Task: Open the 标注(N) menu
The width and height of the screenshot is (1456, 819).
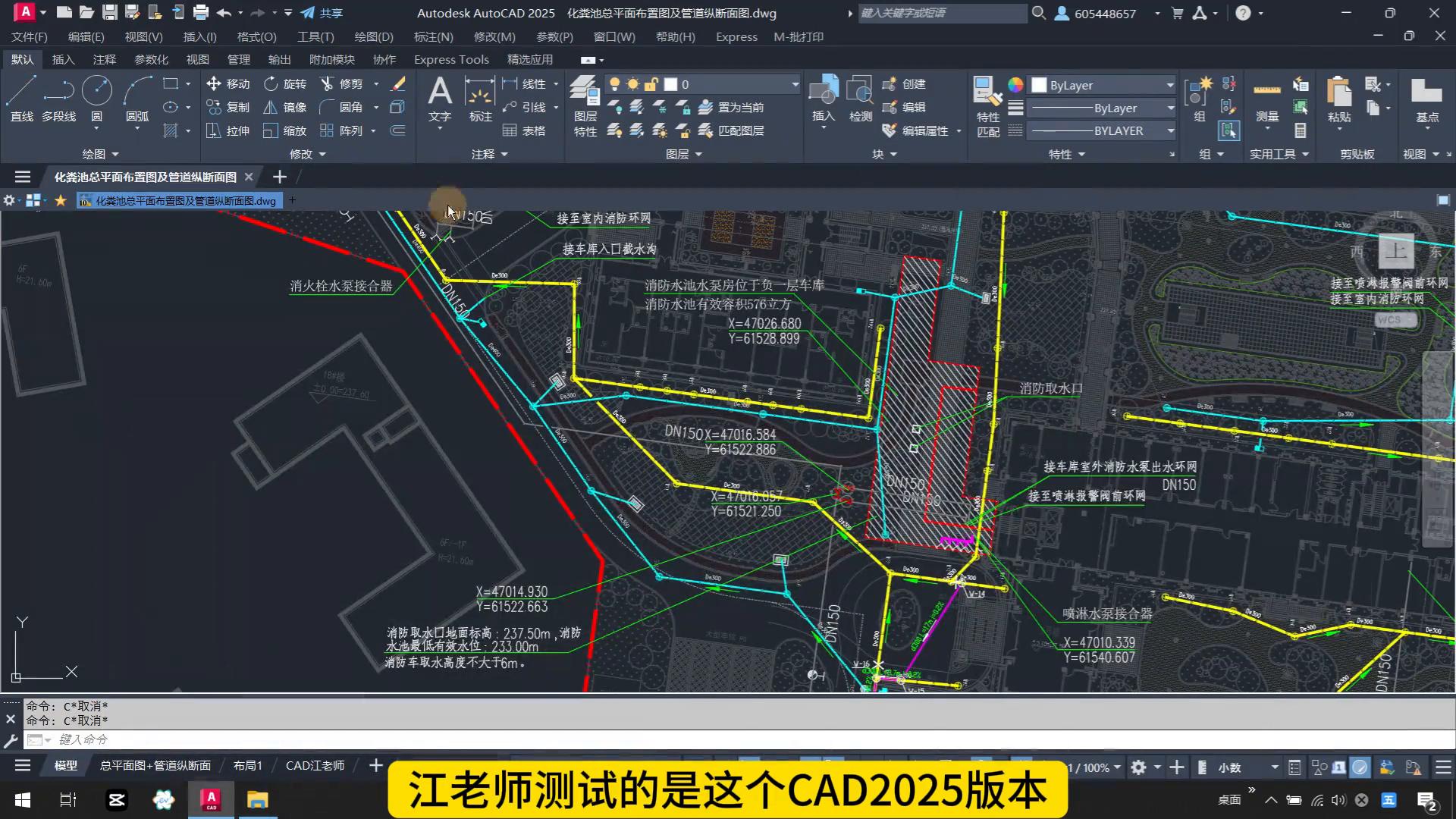Action: coord(433,36)
